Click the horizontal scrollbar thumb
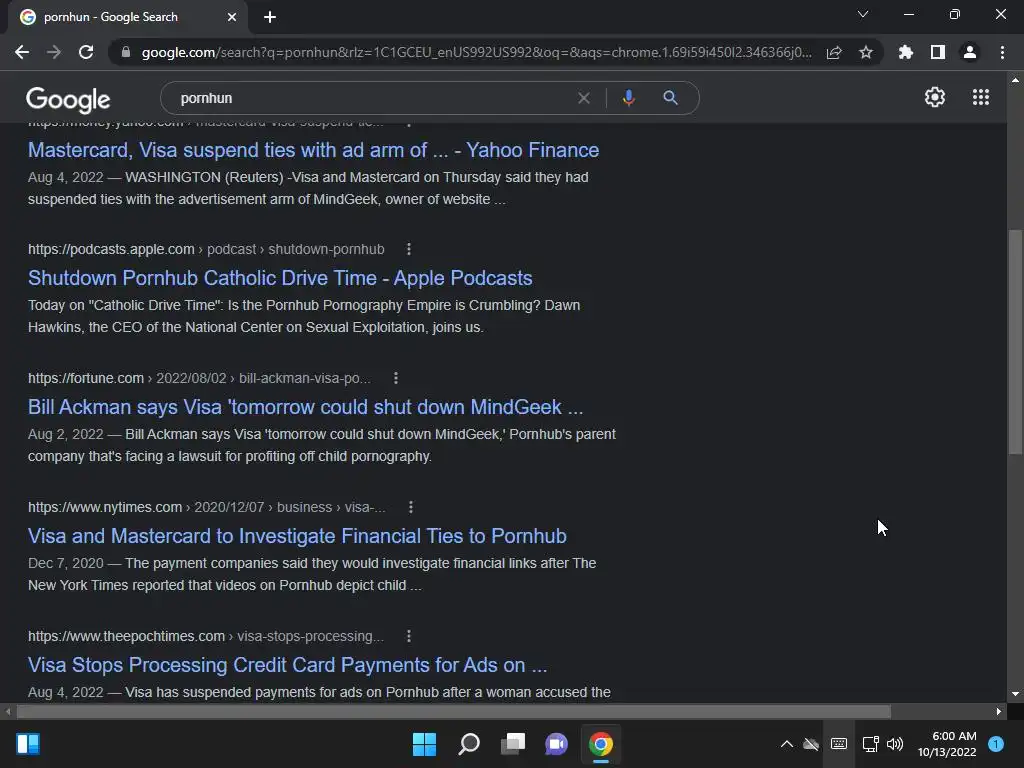1024x768 pixels. click(453, 711)
